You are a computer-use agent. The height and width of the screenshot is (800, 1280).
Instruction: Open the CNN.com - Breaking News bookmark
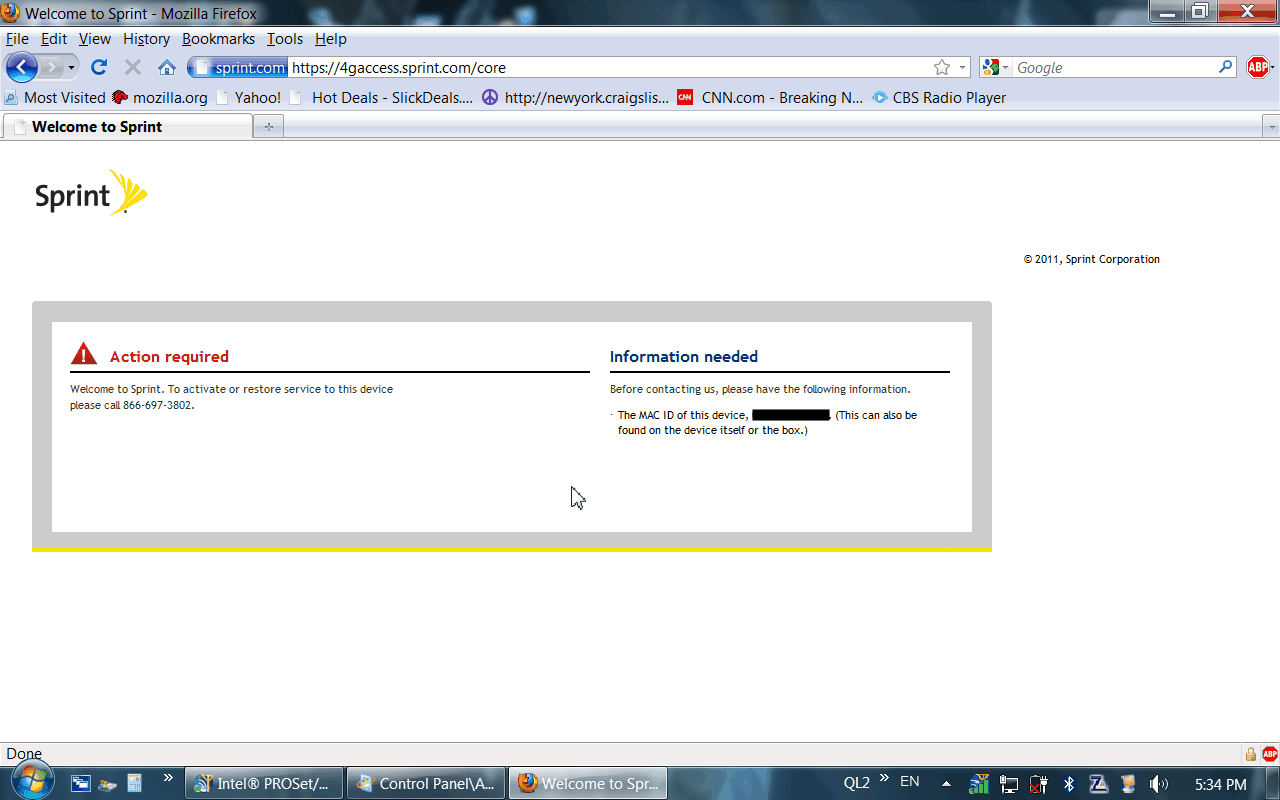770,97
